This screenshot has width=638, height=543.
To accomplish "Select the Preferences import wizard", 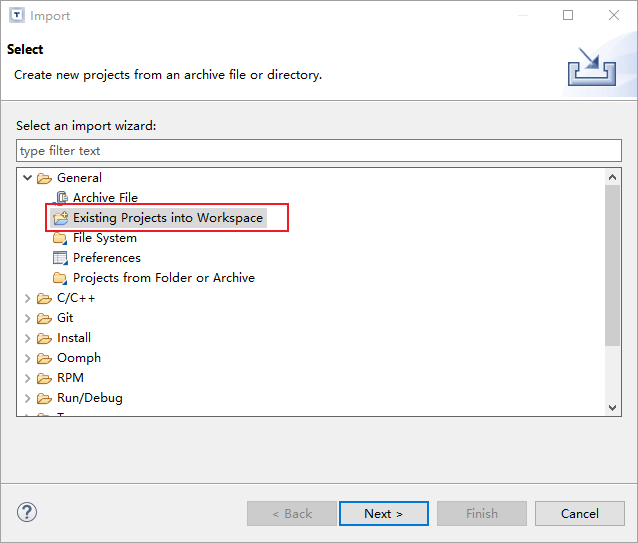I will [106, 258].
